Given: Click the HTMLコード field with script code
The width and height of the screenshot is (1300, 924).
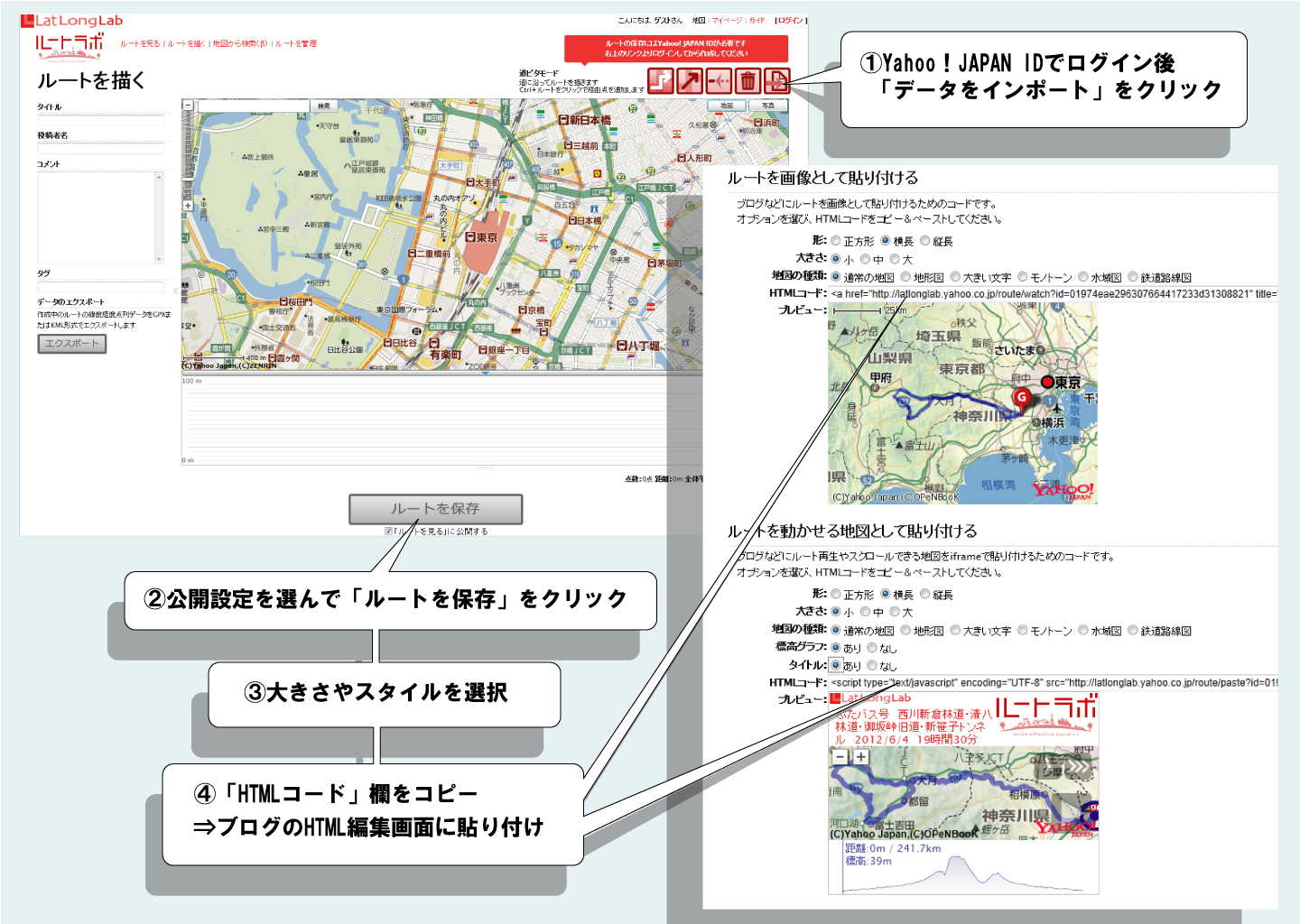Looking at the screenshot, I should click(x=1054, y=682).
